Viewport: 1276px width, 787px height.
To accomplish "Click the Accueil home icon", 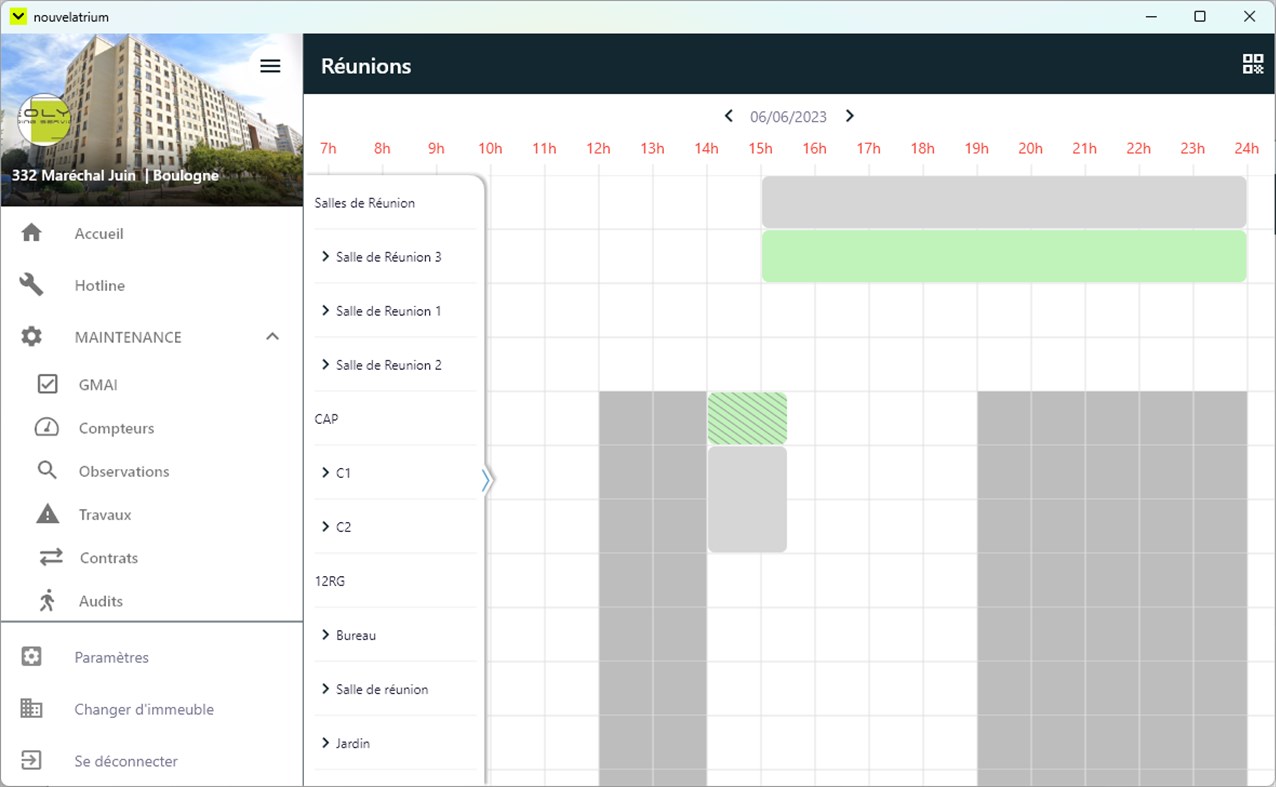I will tap(32, 233).
